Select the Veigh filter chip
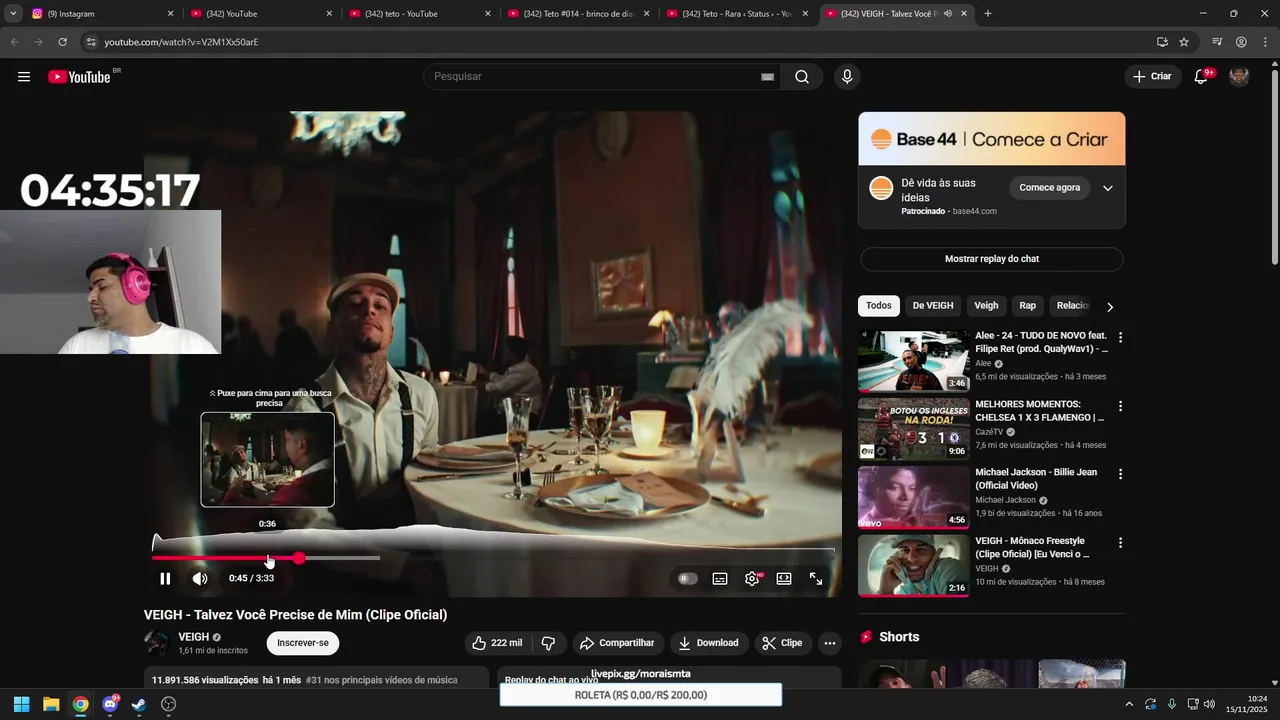Screen dimensions: 1280x720 tap(986, 306)
